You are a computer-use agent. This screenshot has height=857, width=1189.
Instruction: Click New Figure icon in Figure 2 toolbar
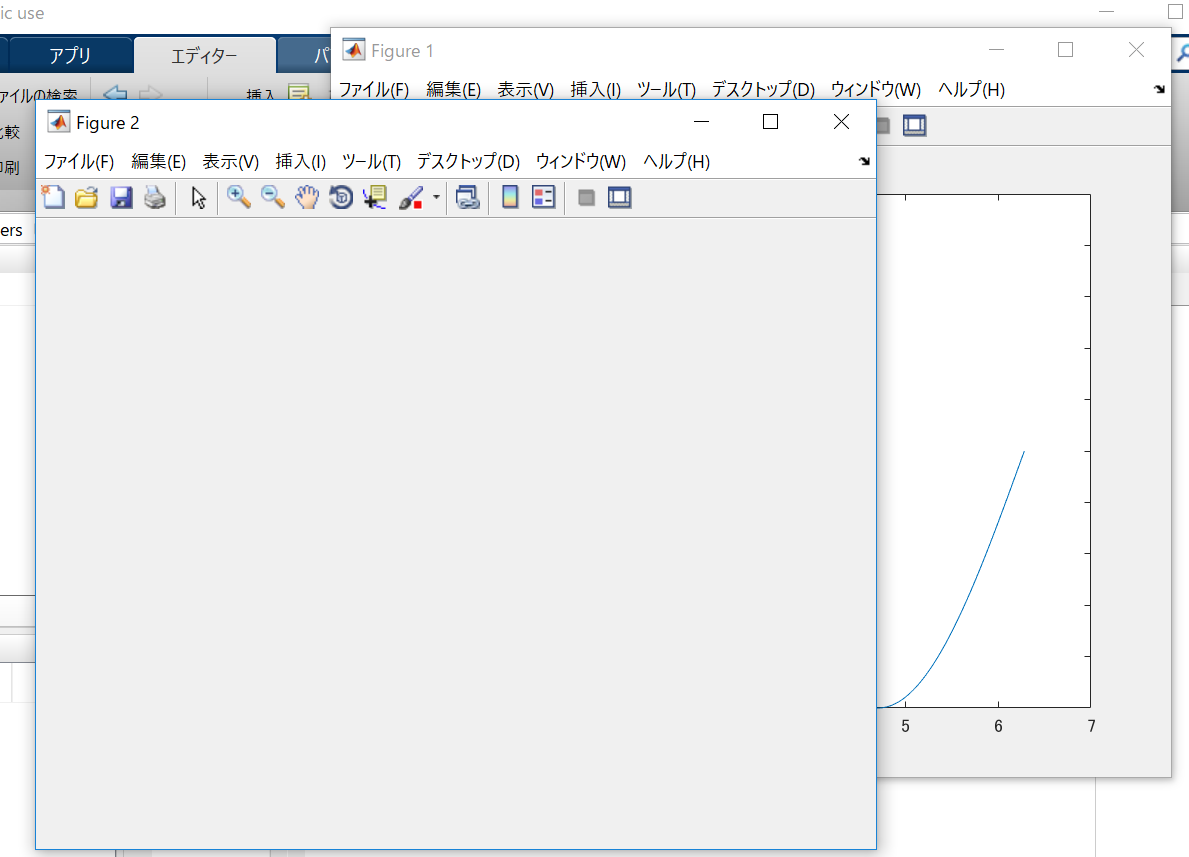click(x=53, y=198)
